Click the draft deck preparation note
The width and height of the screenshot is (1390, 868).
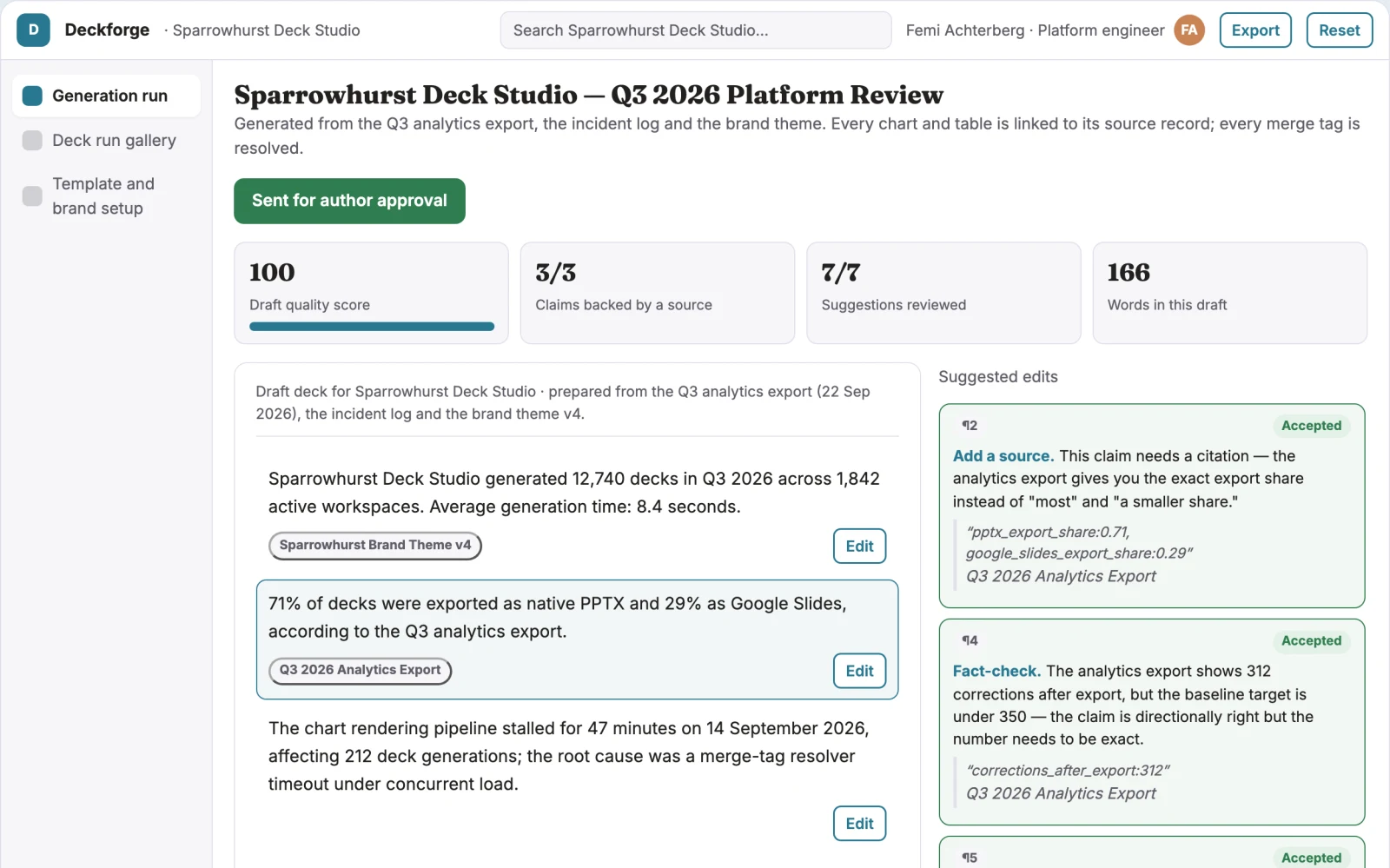click(x=563, y=402)
